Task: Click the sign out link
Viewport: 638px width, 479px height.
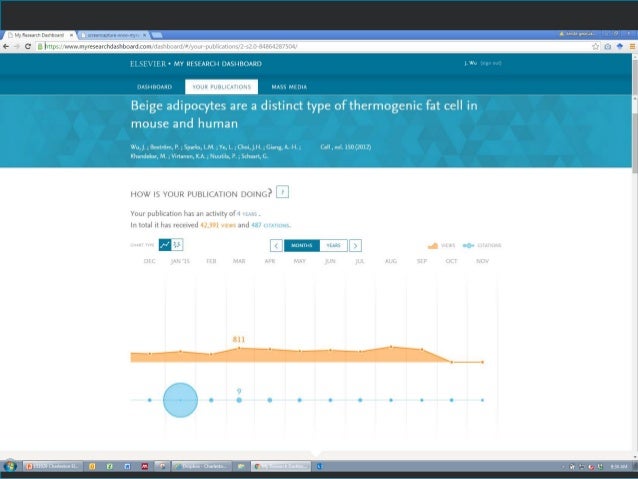Action: click(x=491, y=63)
